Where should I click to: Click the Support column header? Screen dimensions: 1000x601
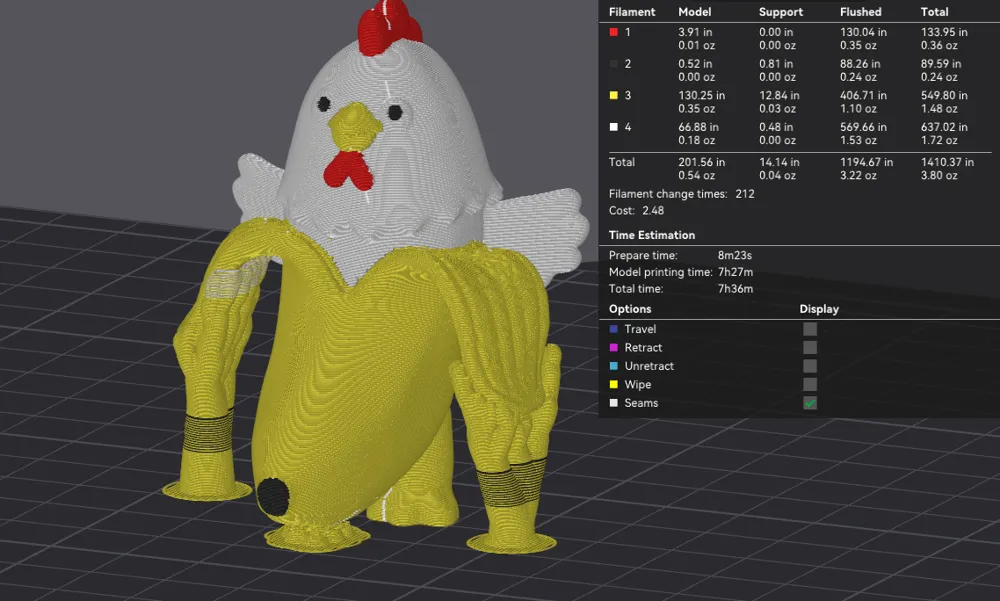point(781,12)
